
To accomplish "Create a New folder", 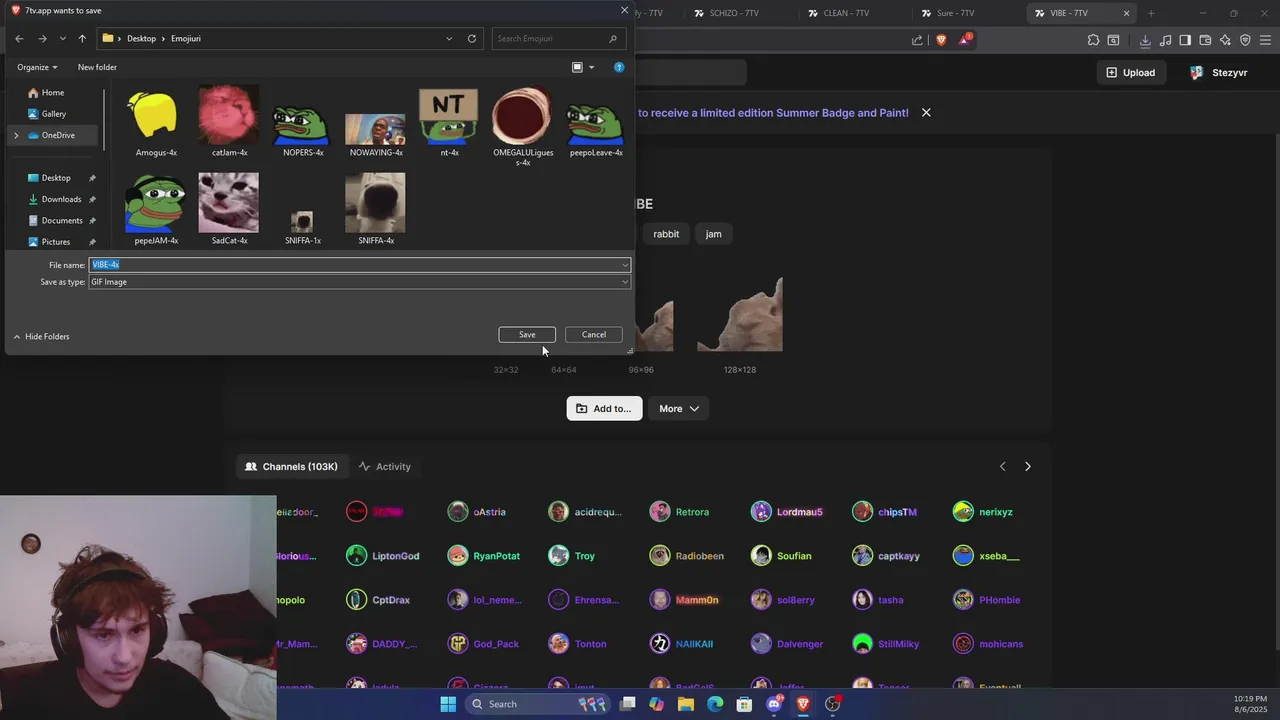I will (97, 67).
